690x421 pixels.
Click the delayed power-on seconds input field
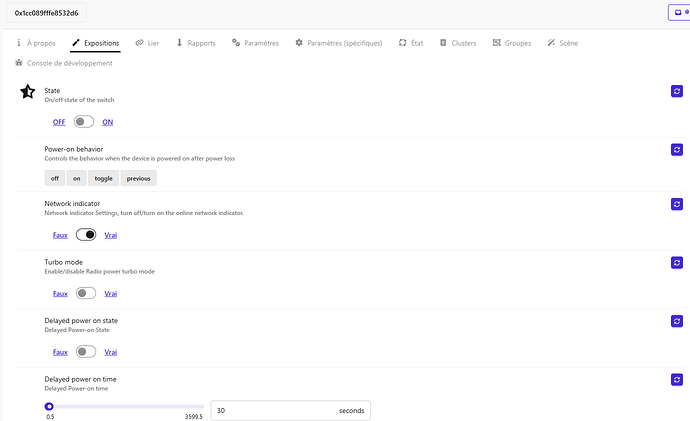[275, 411]
